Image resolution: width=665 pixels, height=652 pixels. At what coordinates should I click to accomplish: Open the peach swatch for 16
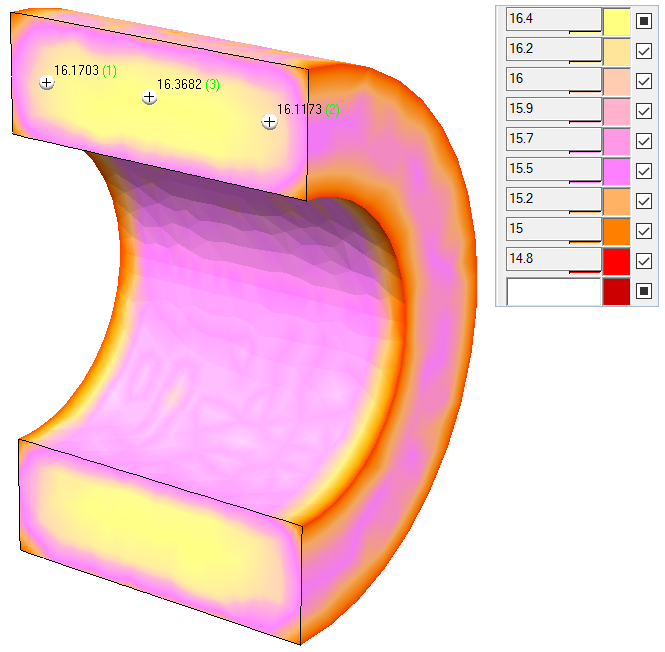(x=617, y=81)
